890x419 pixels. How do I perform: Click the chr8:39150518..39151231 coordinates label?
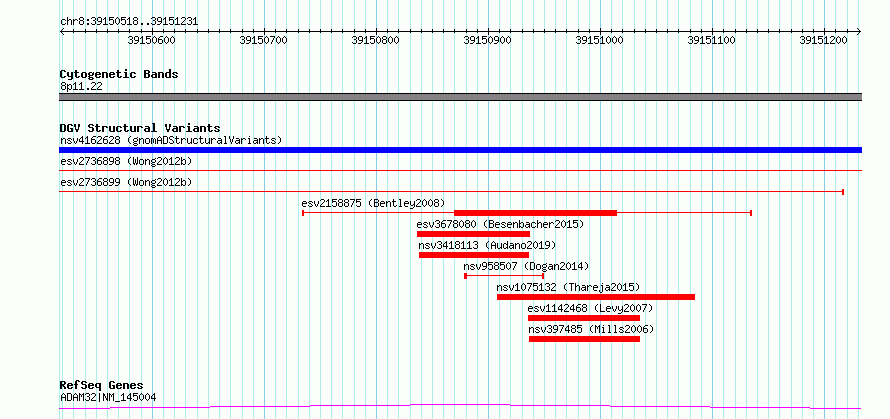(x=129, y=22)
